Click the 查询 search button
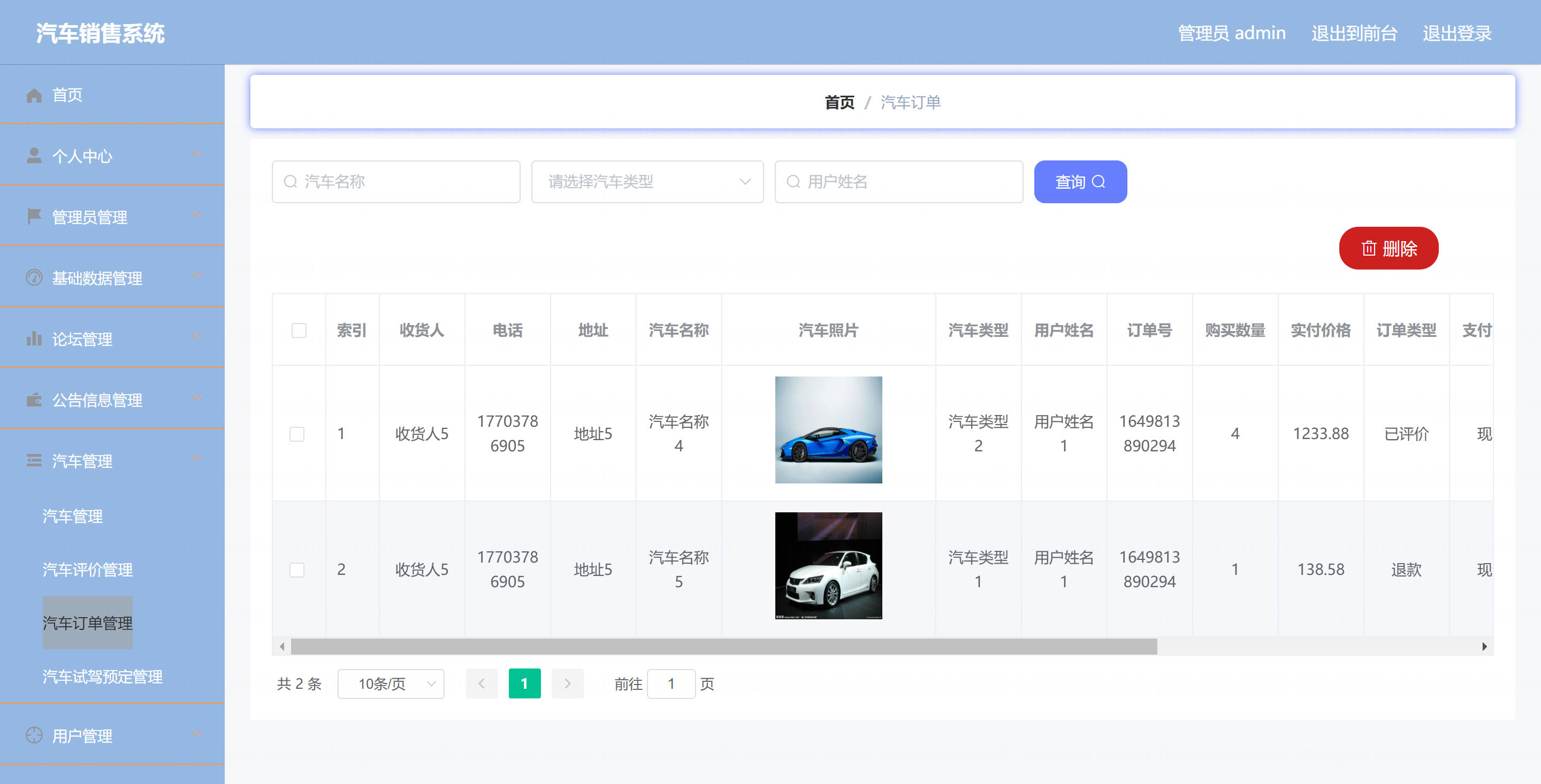Image resolution: width=1541 pixels, height=784 pixels. point(1080,181)
